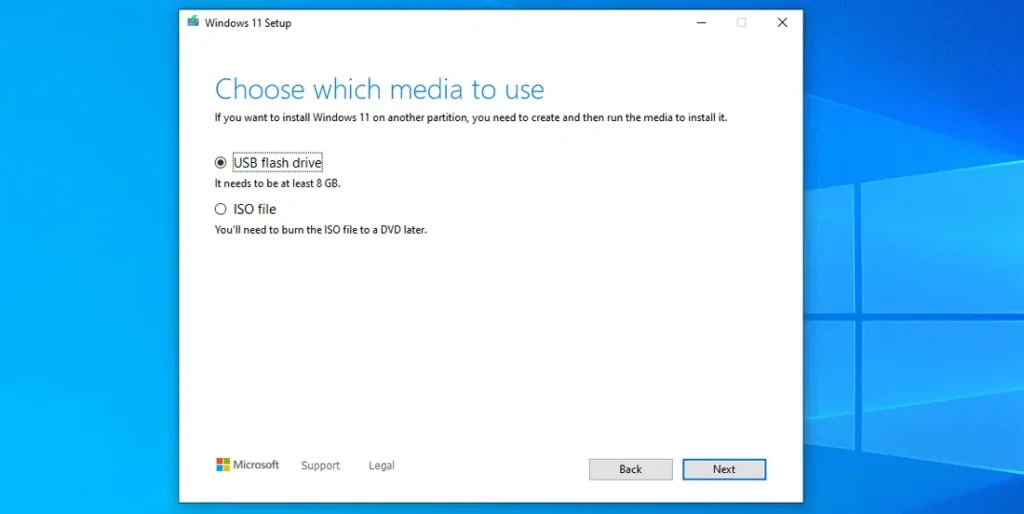This screenshot has width=1024, height=514.
Task: Click 'It needs to be at least 8 GB.' text
Action: coord(278,184)
